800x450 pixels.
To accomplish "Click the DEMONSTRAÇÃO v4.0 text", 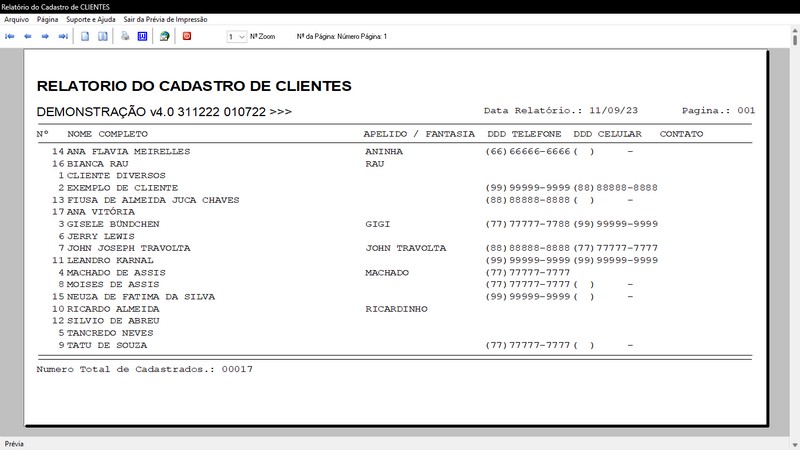I will (x=164, y=112).
